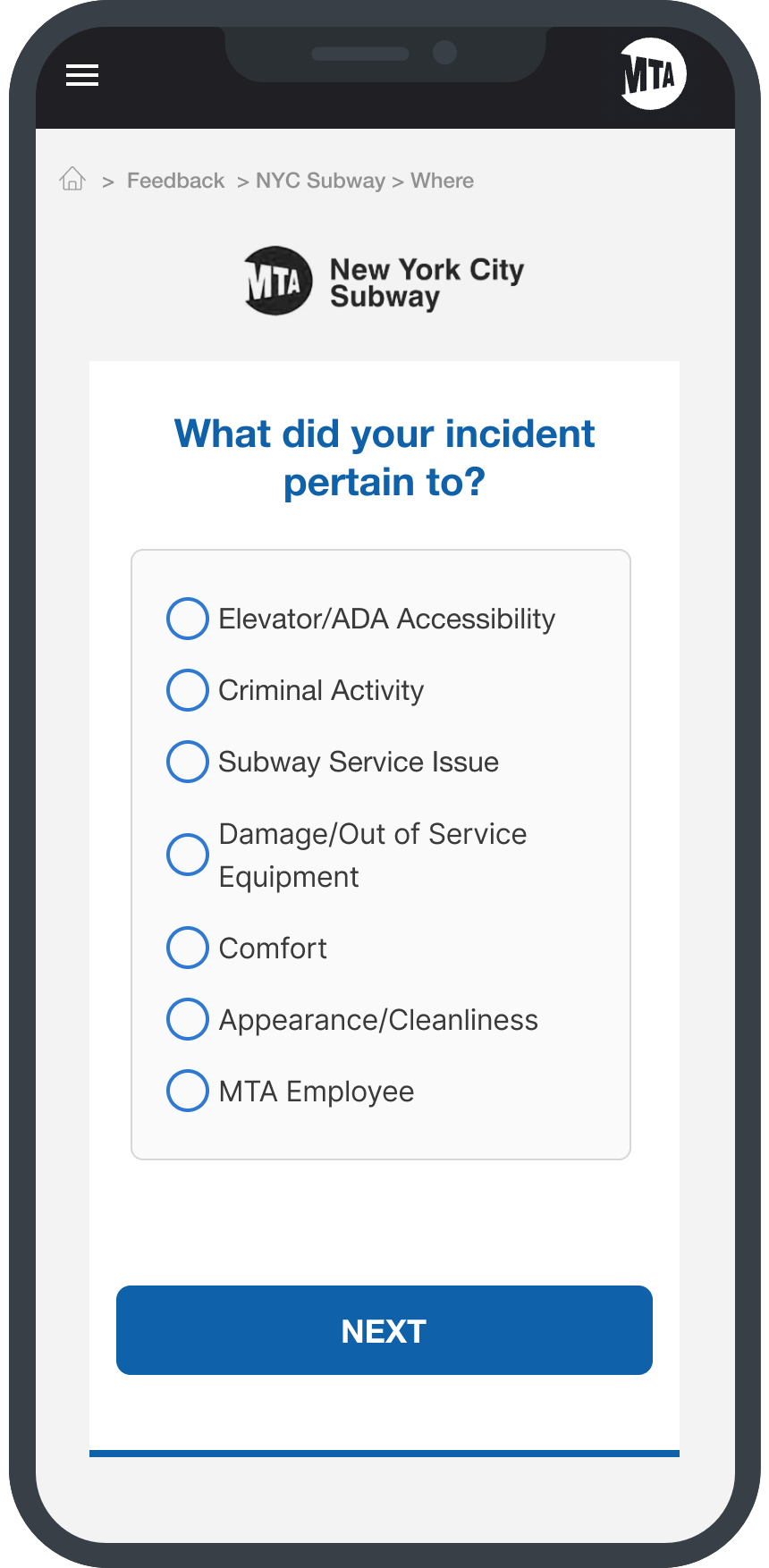
Task: Click the Where breadcrumb item
Action: [442, 181]
